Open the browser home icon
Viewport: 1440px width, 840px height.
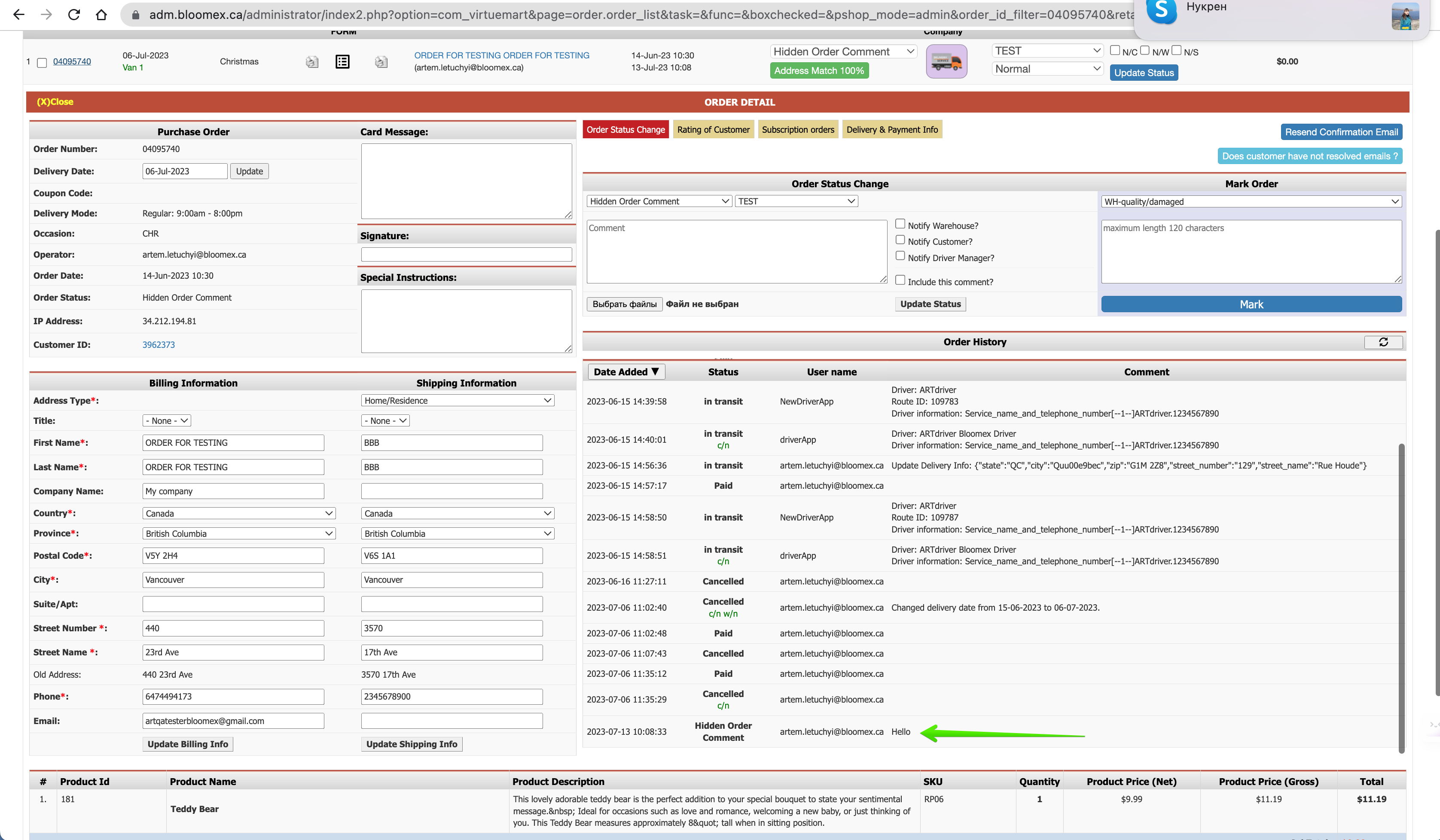click(101, 14)
